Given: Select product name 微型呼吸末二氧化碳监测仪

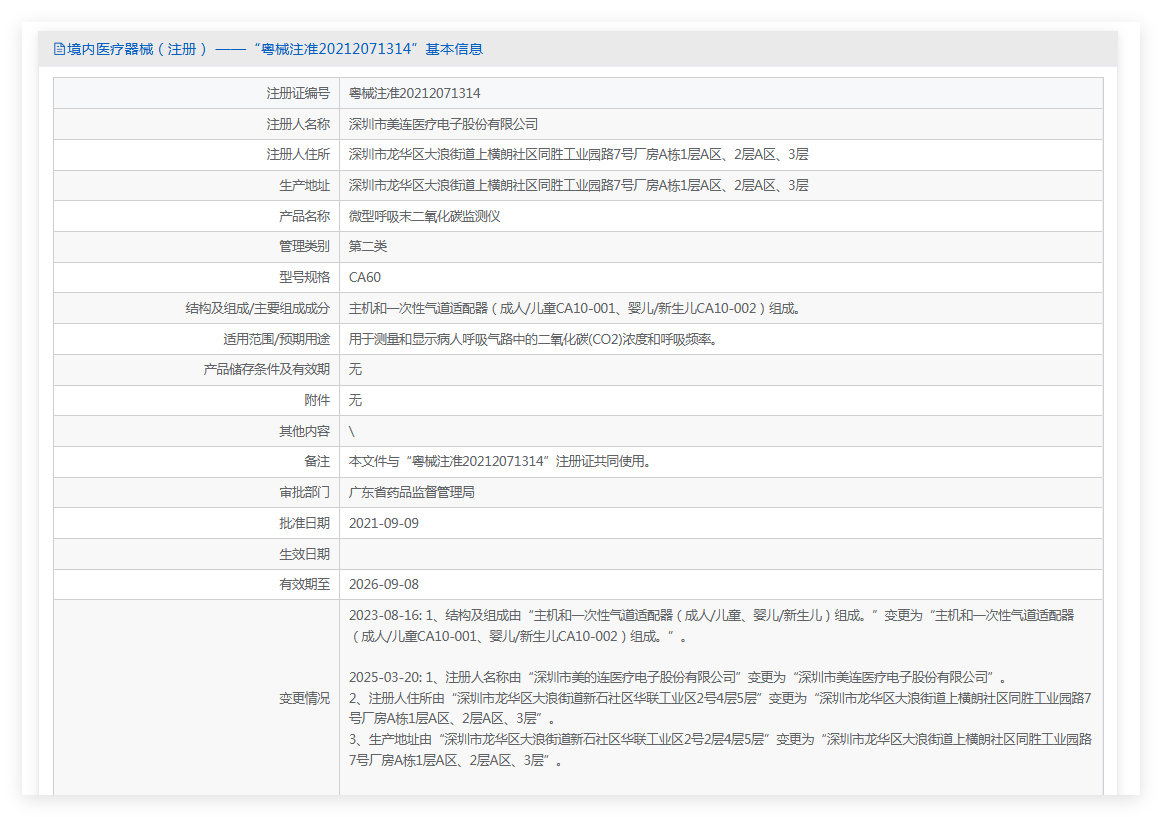Looking at the screenshot, I should (x=425, y=216).
